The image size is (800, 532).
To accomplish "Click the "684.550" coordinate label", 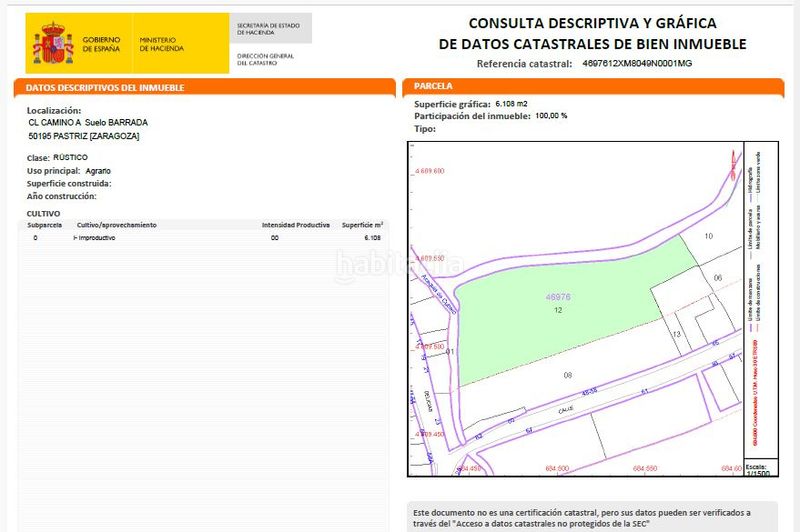I will tap(645, 468).
